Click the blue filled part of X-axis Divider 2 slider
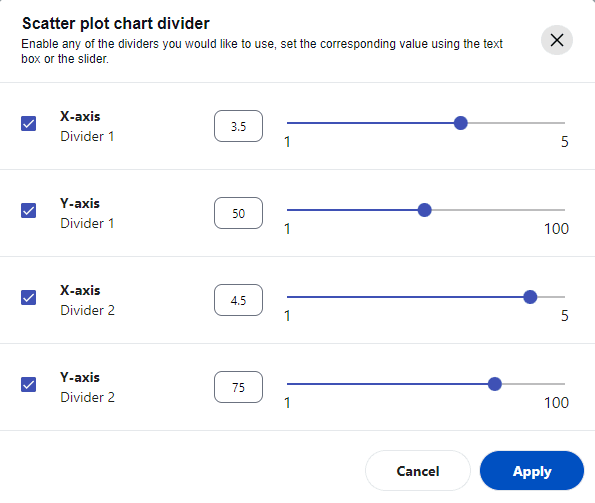 pos(405,297)
